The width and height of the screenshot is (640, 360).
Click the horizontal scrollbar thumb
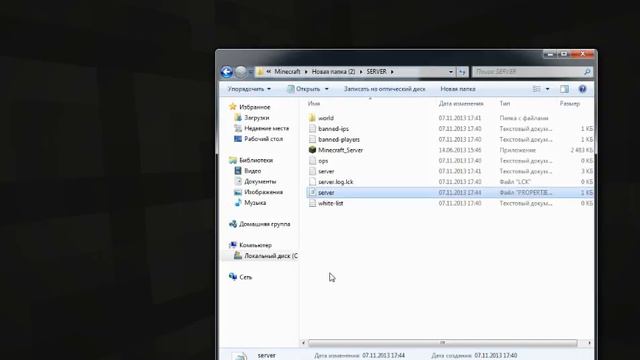click(x=442, y=343)
